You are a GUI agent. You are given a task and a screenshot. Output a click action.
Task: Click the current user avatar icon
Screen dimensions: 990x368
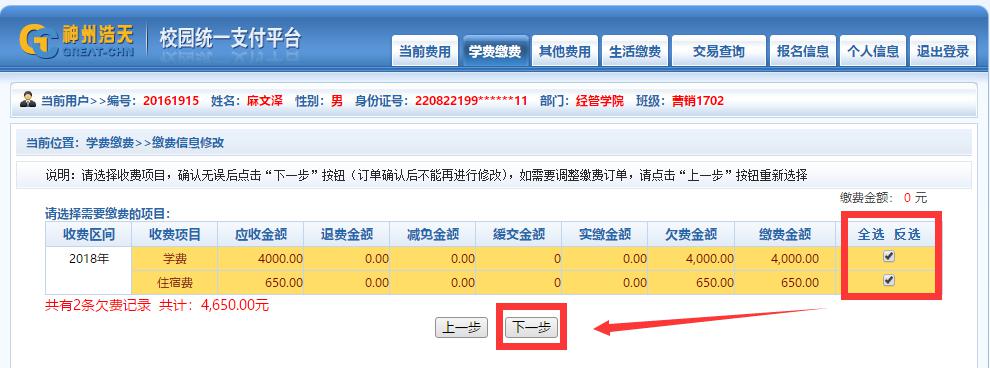click(28, 99)
